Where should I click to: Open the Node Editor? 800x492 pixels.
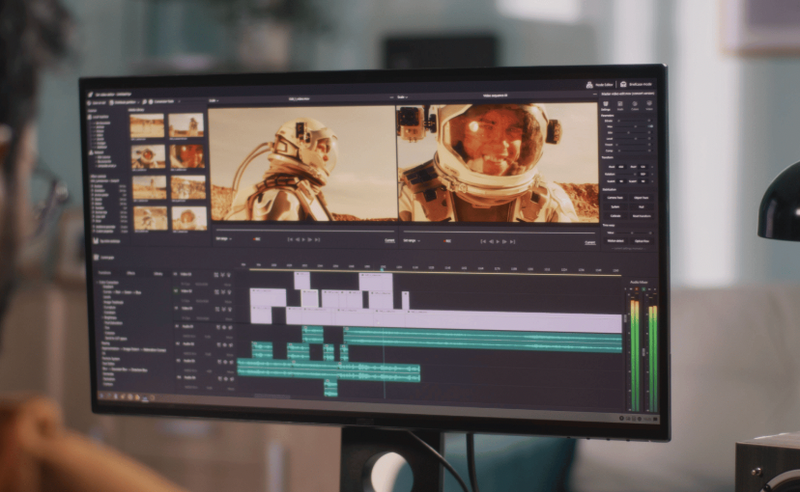click(x=600, y=84)
